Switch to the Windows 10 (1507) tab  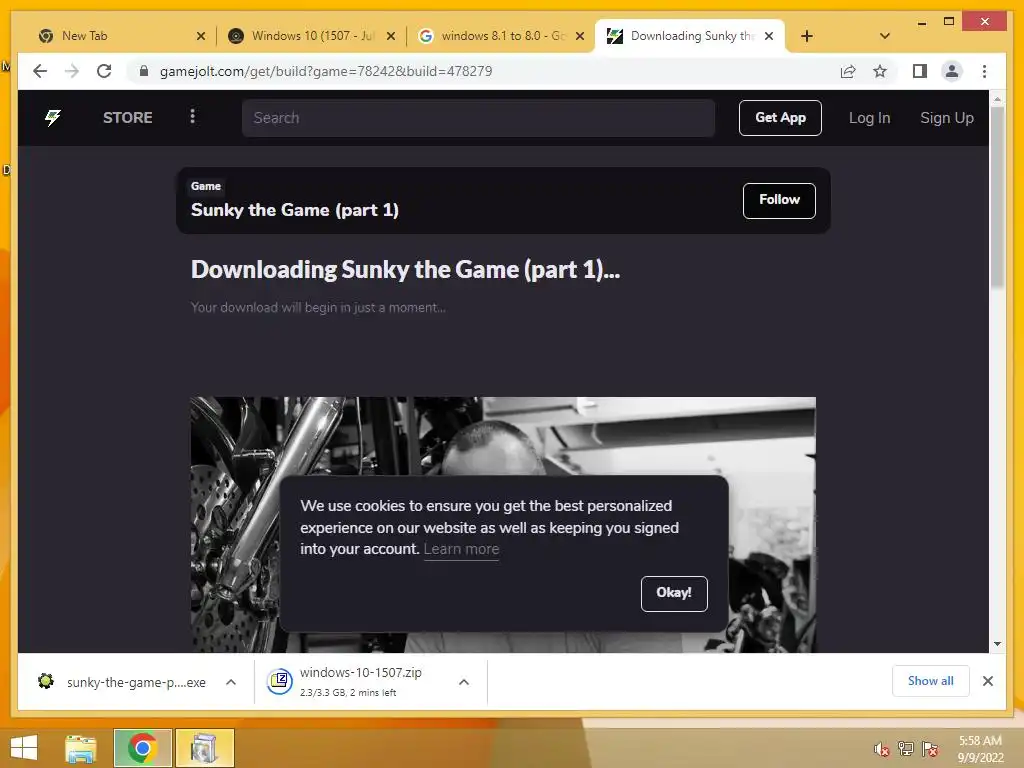click(x=310, y=36)
